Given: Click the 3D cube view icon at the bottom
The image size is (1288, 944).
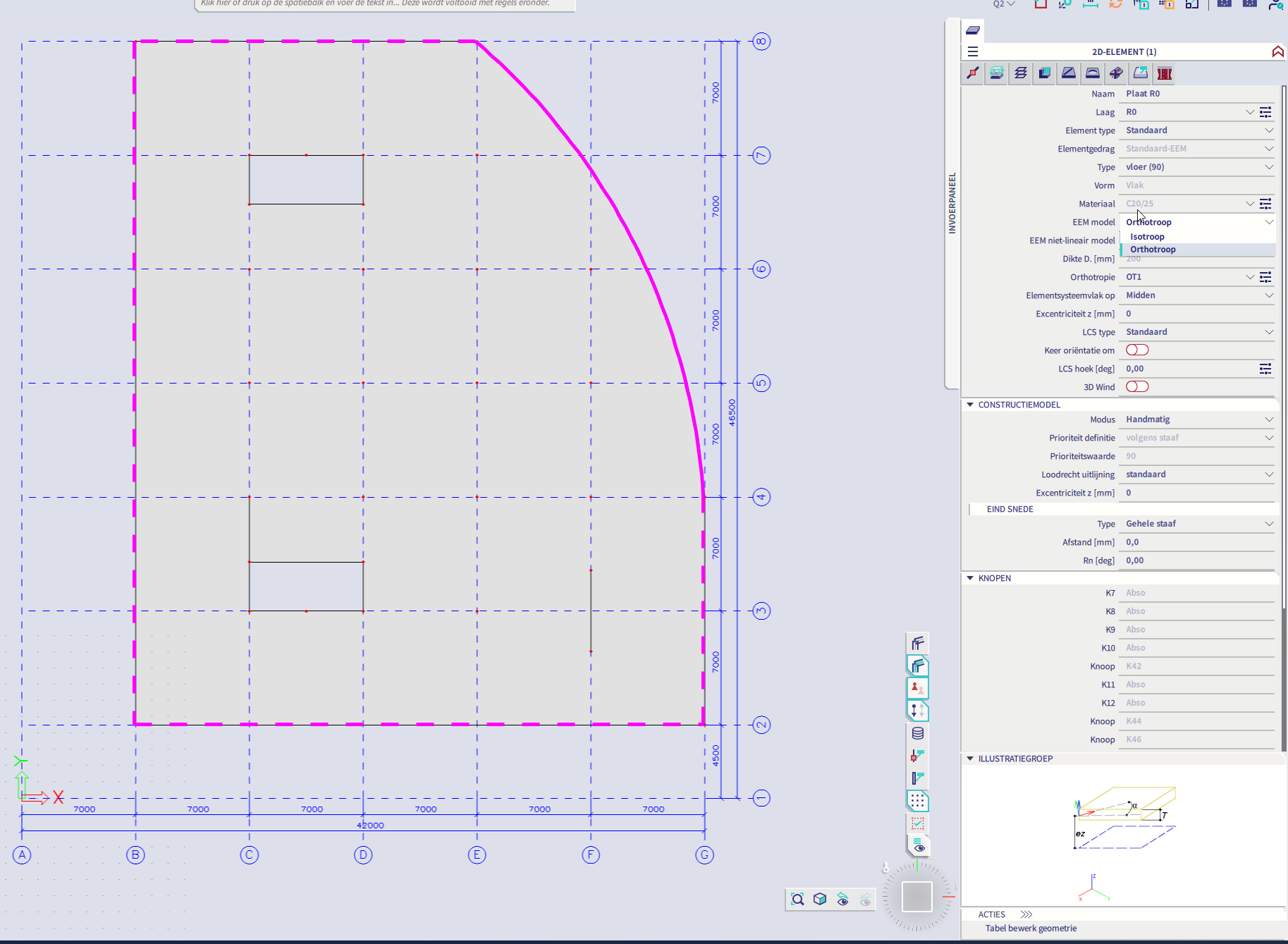Looking at the screenshot, I should coord(820,900).
